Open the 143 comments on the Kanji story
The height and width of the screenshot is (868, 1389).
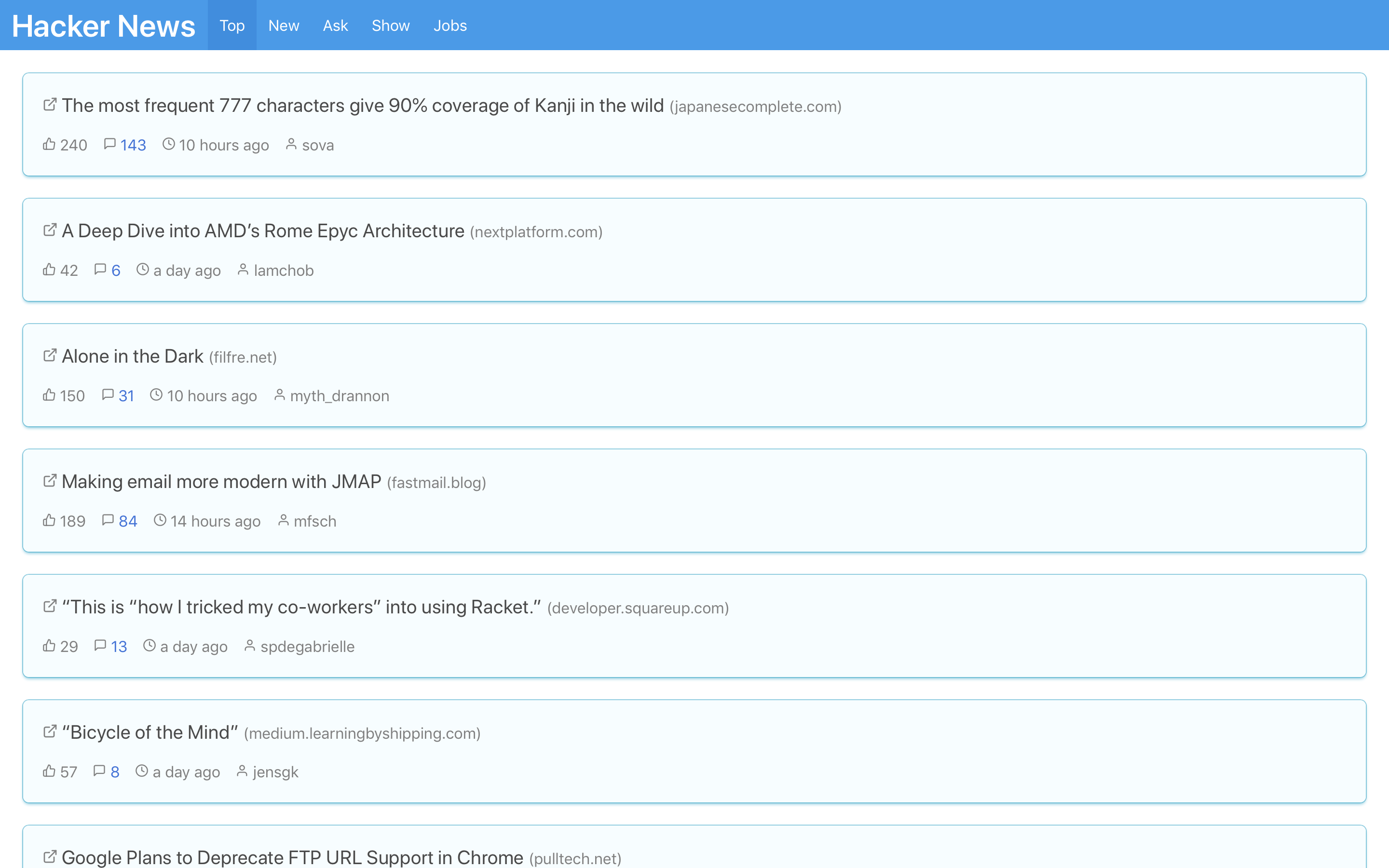pyautogui.click(x=132, y=145)
